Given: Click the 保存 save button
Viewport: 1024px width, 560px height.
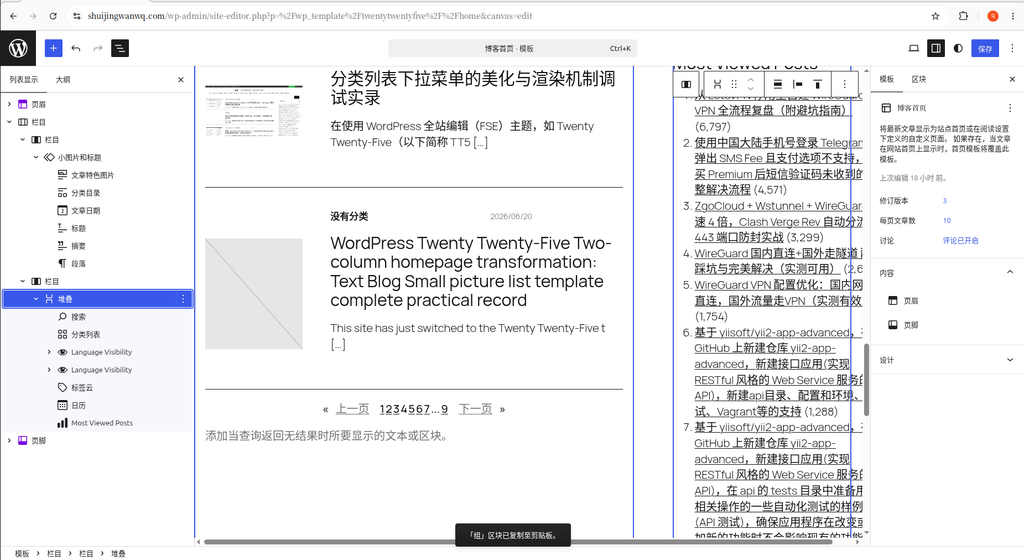Looking at the screenshot, I should (985, 48).
